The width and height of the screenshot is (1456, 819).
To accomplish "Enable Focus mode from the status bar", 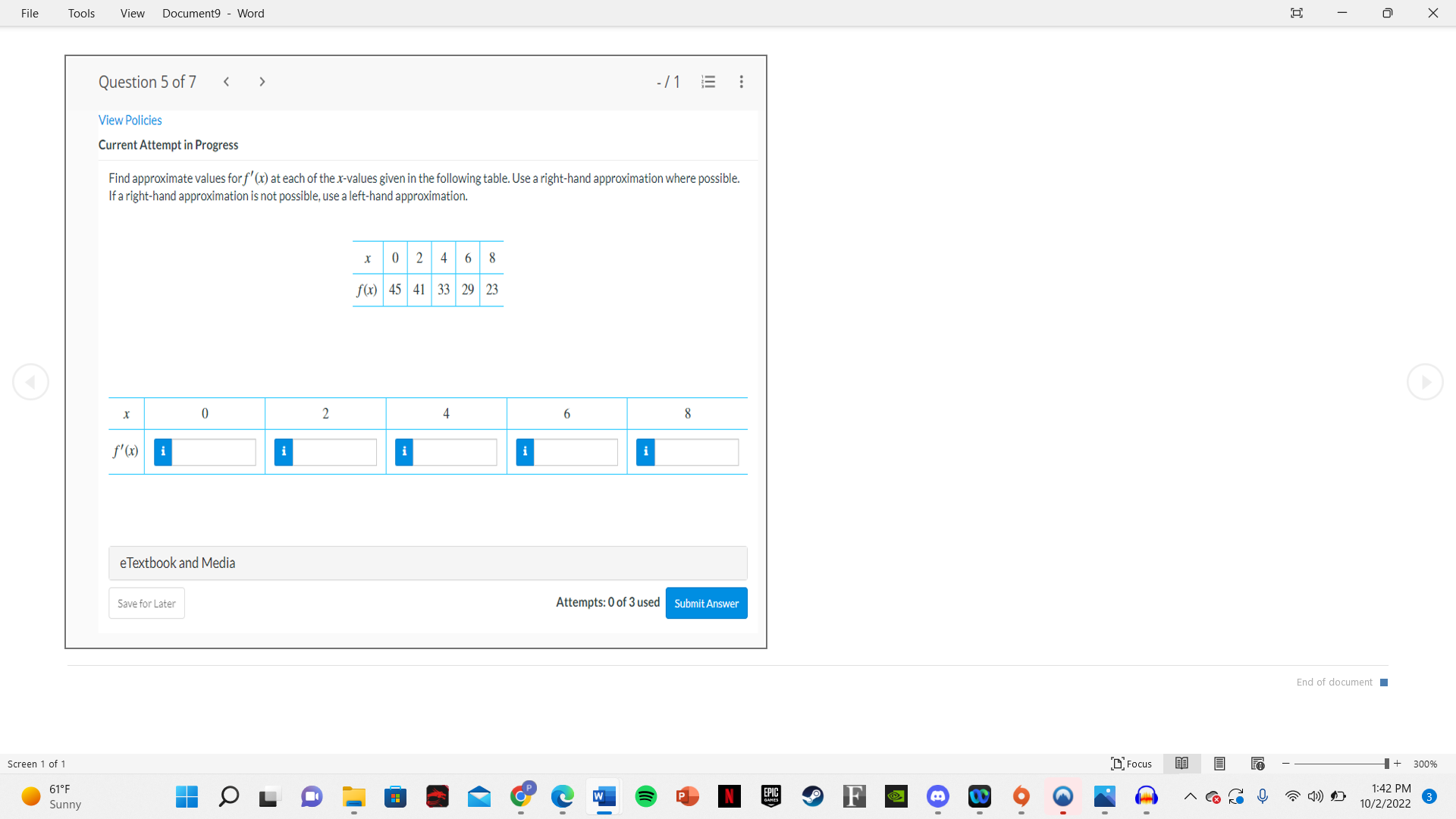I will pos(1131,764).
